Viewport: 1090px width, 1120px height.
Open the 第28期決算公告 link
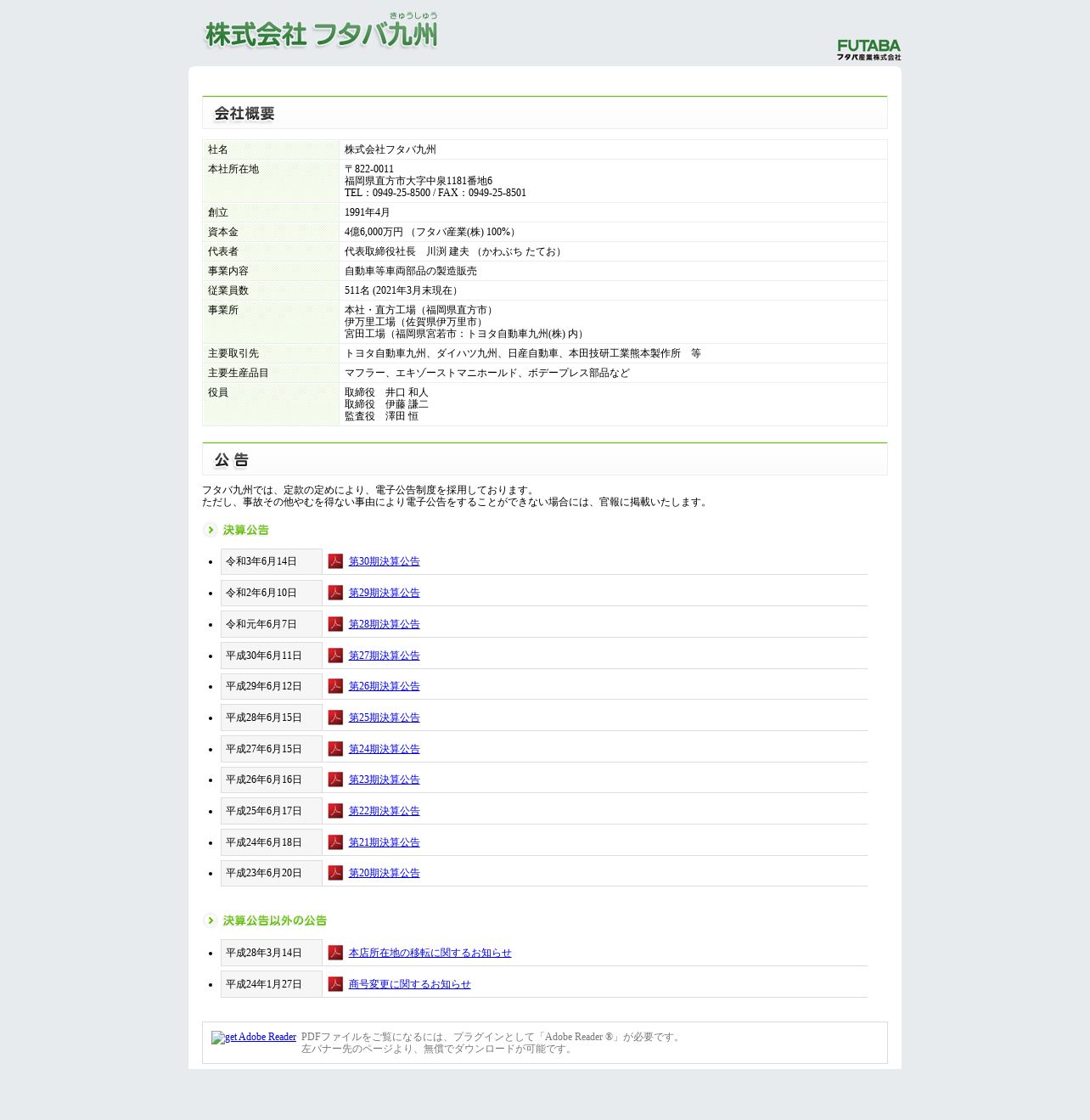click(384, 624)
